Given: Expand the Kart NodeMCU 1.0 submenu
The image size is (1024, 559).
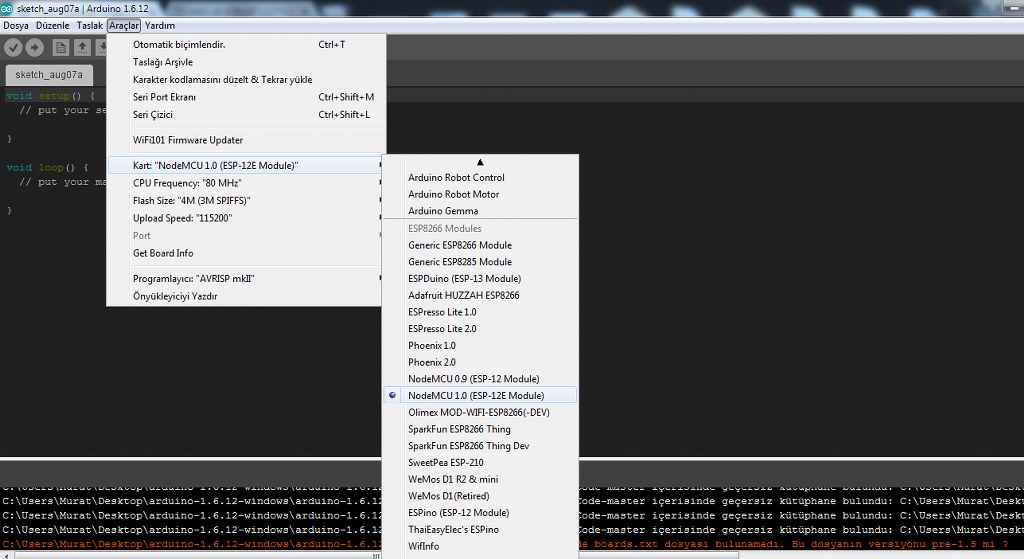Looking at the screenshot, I should pos(246,165).
